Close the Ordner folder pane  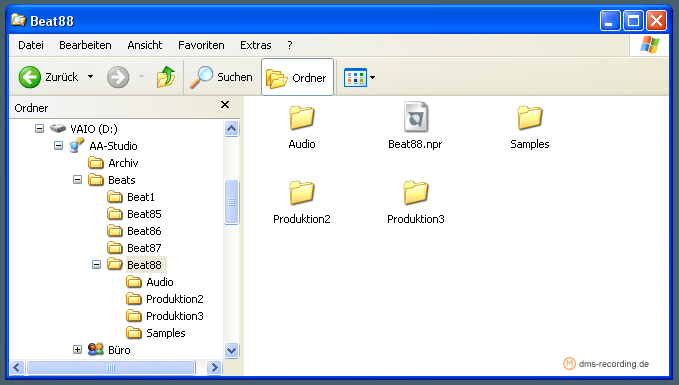(x=225, y=105)
